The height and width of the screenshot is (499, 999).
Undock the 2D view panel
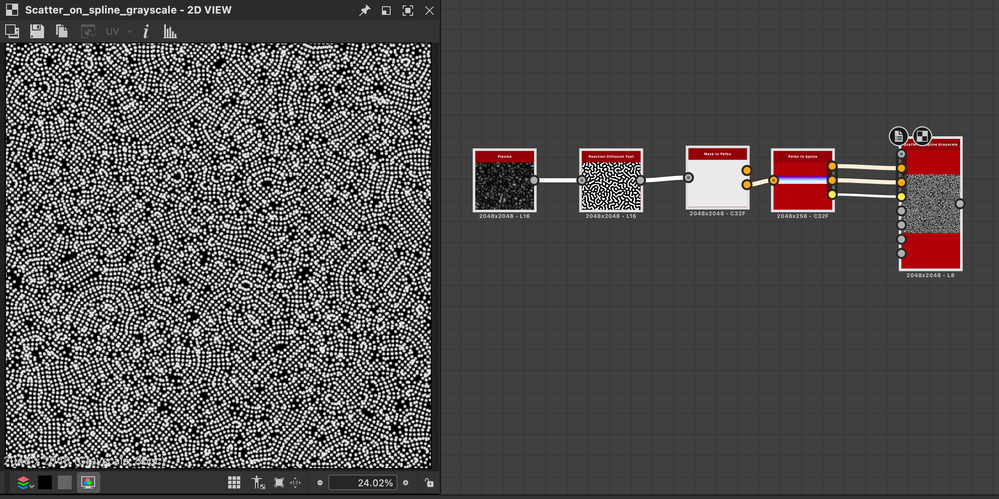pos(386,10)
